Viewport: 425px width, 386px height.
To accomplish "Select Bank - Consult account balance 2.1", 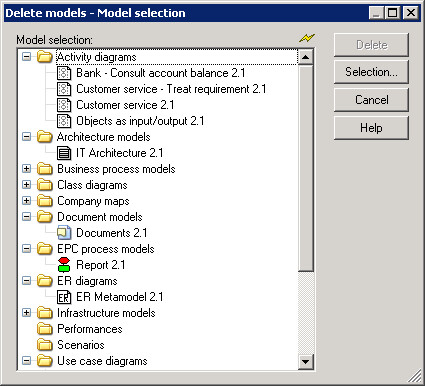I will point(161,73).
